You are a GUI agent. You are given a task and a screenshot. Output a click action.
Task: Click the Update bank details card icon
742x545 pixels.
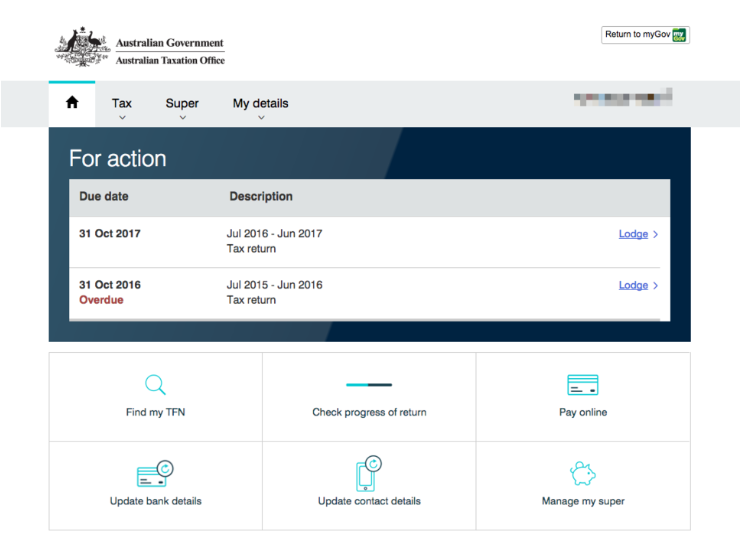click(x=155, y=474)
